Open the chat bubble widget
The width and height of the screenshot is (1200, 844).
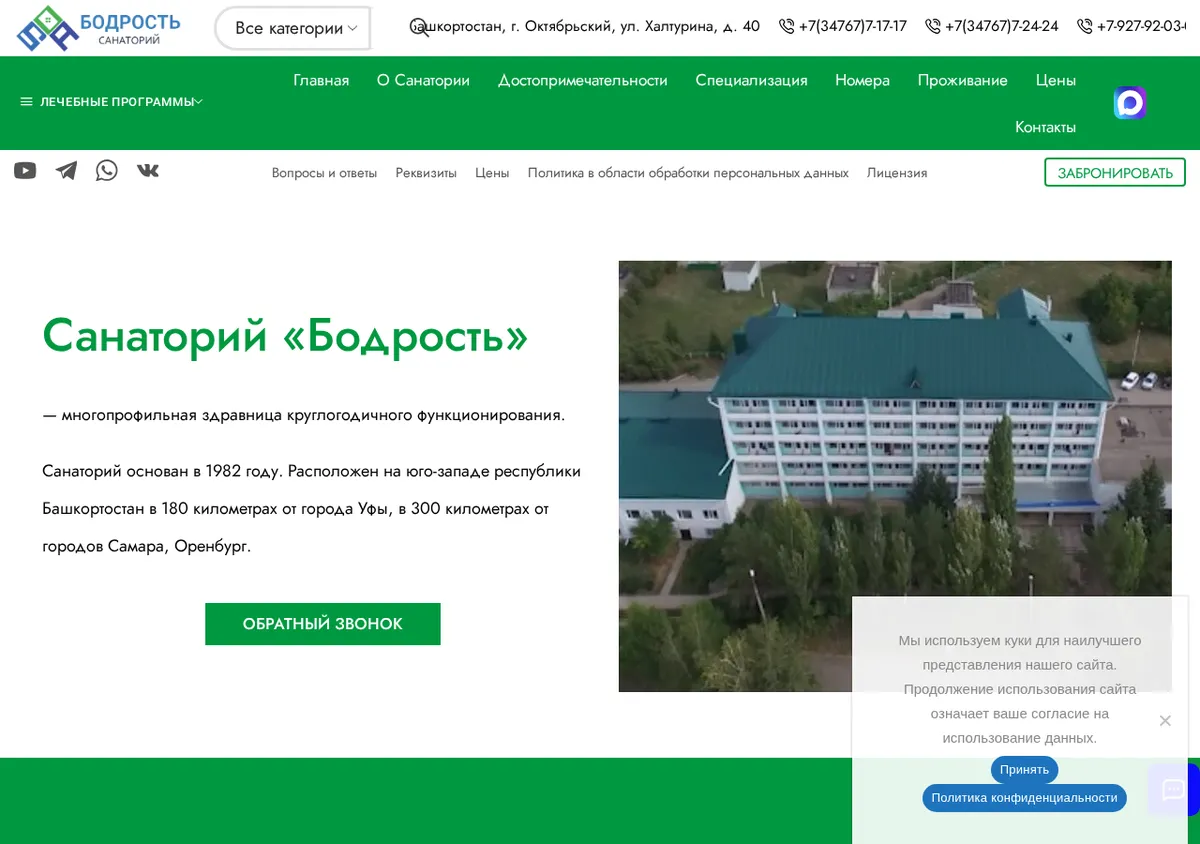coord(1172,790)
